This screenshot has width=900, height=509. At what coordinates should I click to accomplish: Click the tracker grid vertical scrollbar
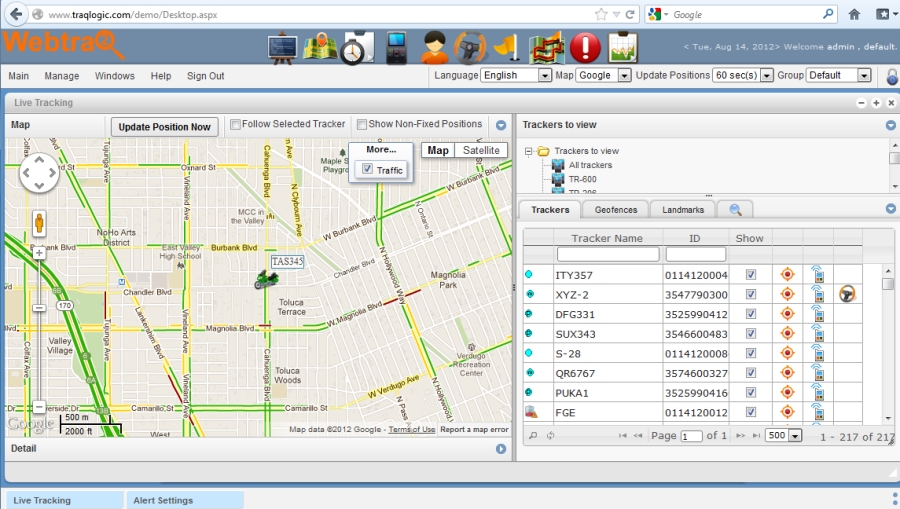coord(888,344)
